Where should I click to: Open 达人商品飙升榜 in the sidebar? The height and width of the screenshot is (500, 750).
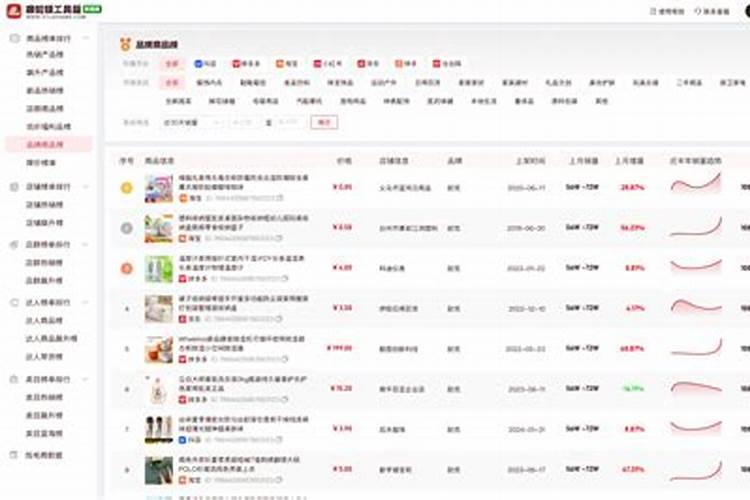pos(51,339)
